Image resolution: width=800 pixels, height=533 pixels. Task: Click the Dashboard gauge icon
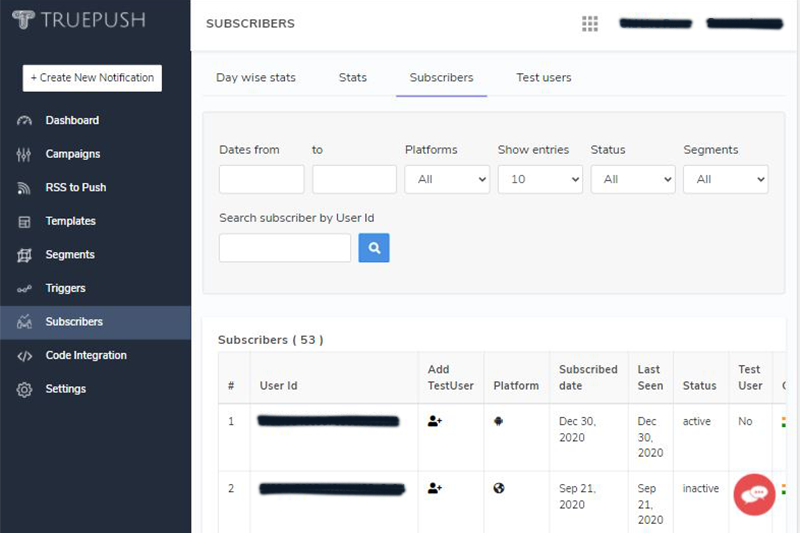click(x=24, y=121)
